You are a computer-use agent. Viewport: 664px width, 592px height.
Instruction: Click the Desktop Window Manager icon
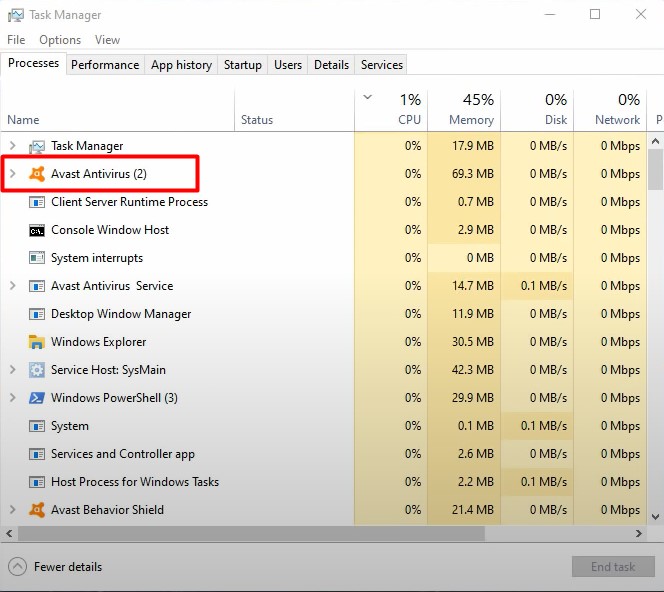(37, 314)
